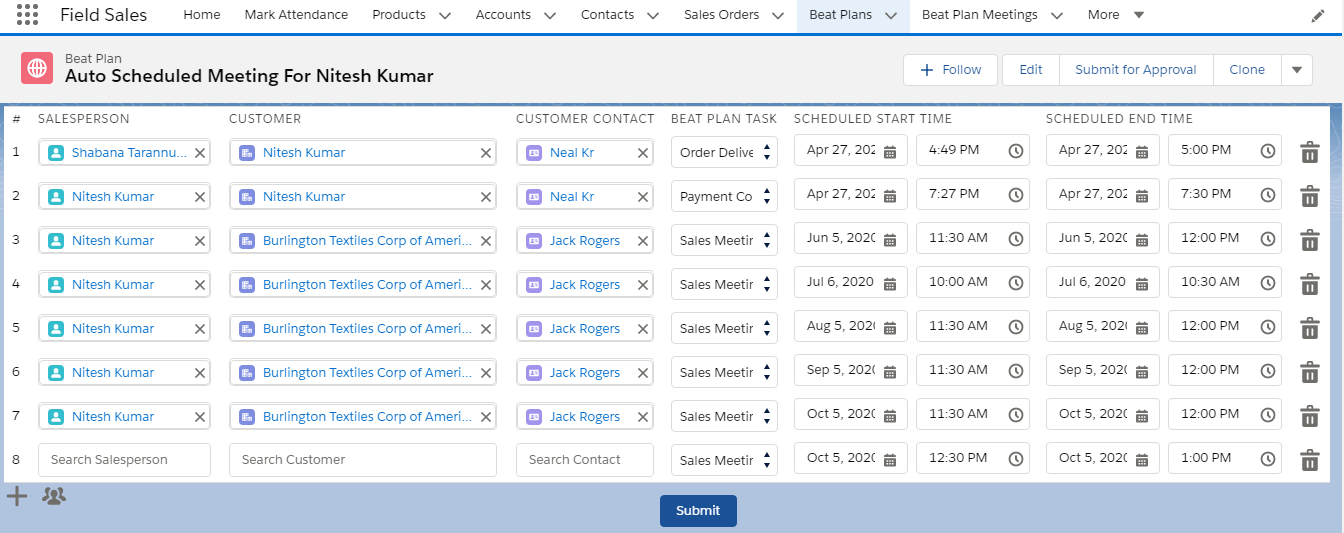Click Submit for Approval button
Screen dimensions: 1344x533
coord(1136,70)
